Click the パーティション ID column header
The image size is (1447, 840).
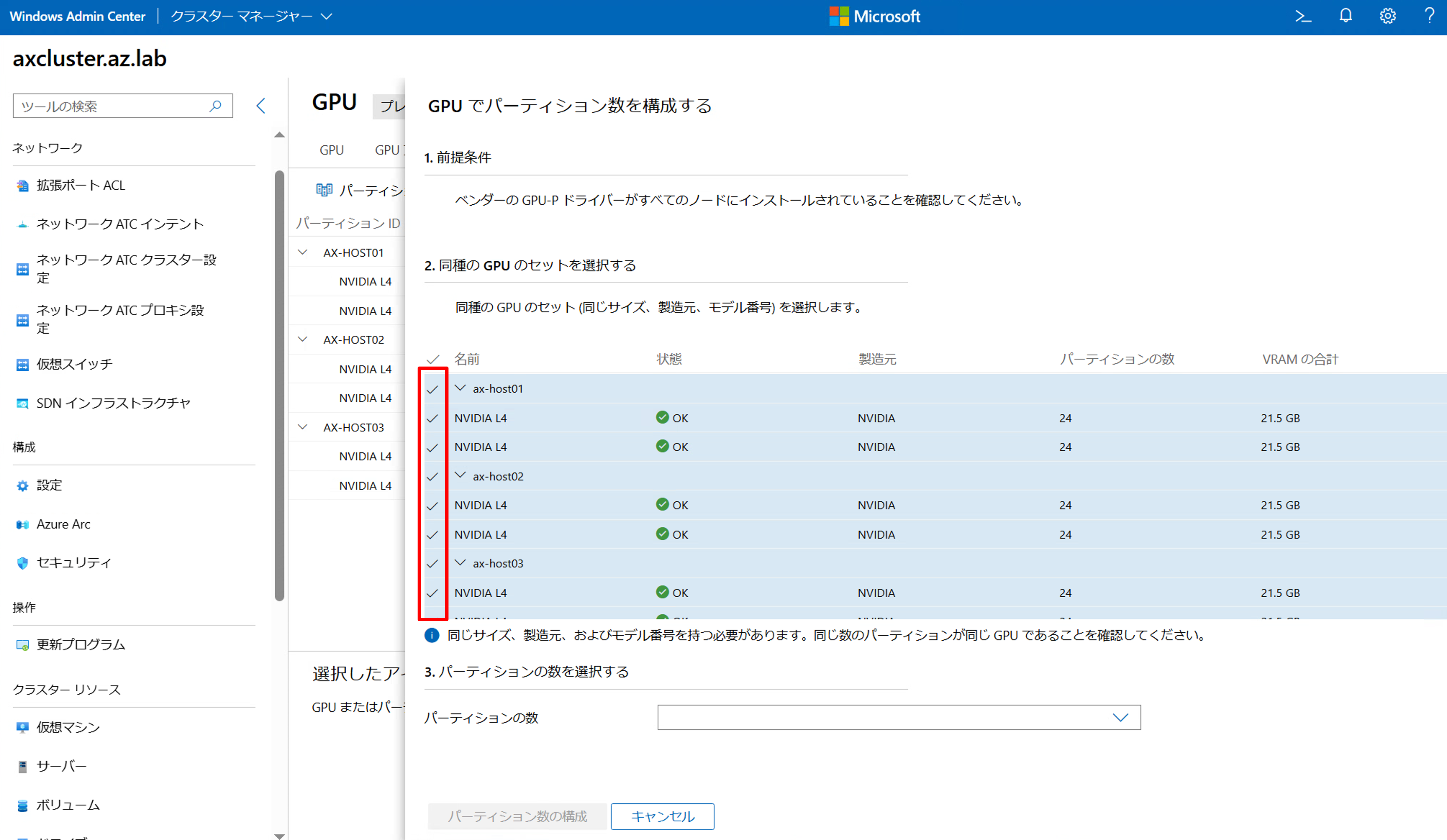click(348, 223)
